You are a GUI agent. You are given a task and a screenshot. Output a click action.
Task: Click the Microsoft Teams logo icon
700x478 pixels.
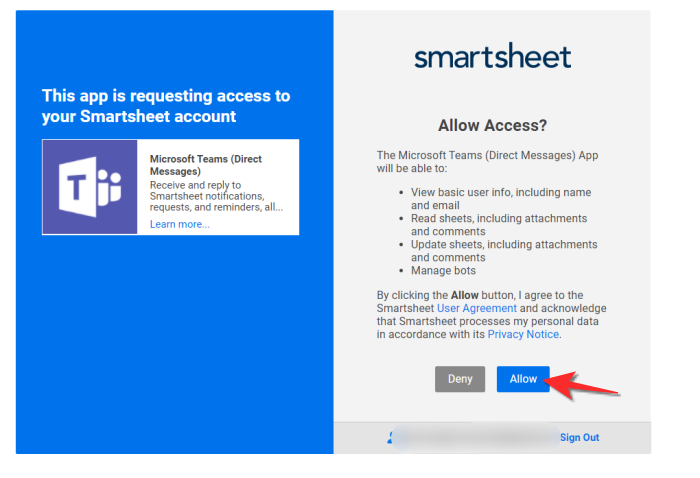(90, 187)
